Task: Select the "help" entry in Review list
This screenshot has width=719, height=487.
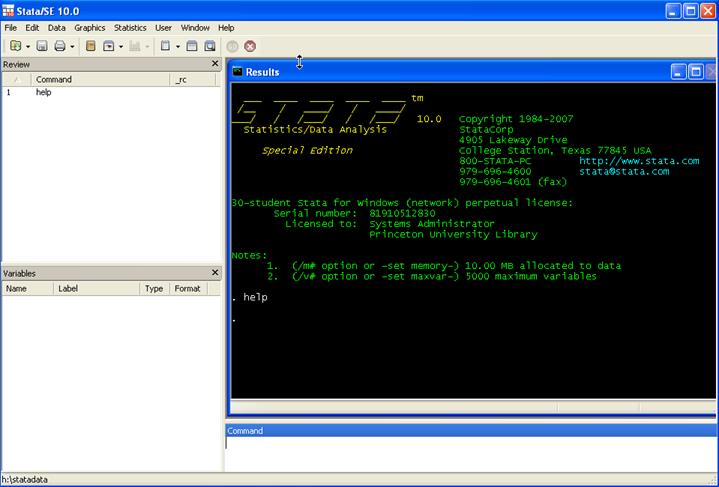Action: point(43,92)
